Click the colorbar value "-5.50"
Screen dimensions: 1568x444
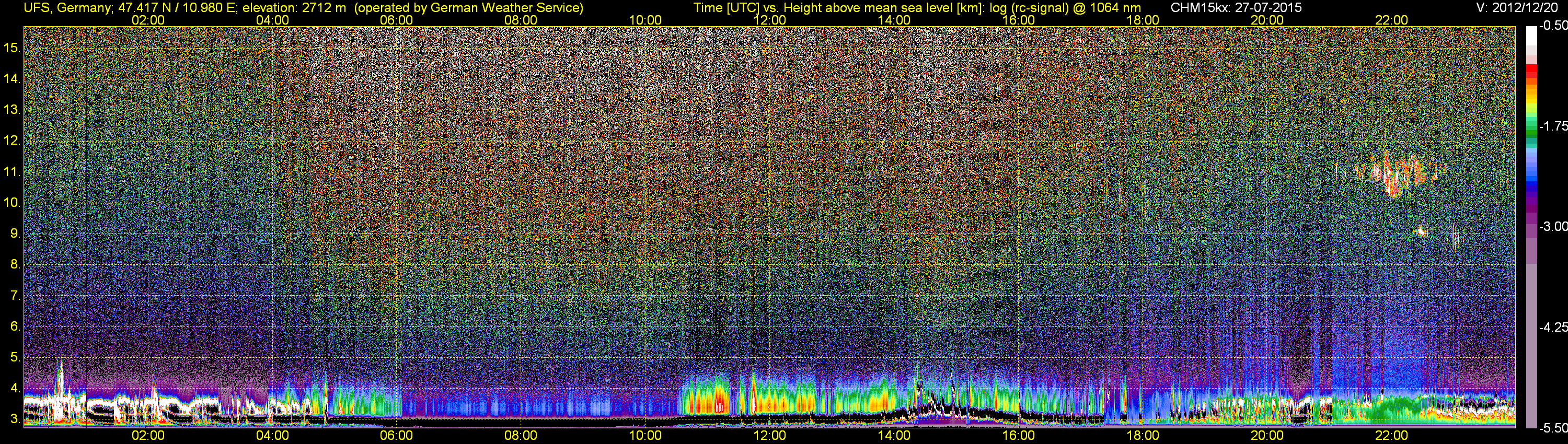click(x=1553, y=428)
